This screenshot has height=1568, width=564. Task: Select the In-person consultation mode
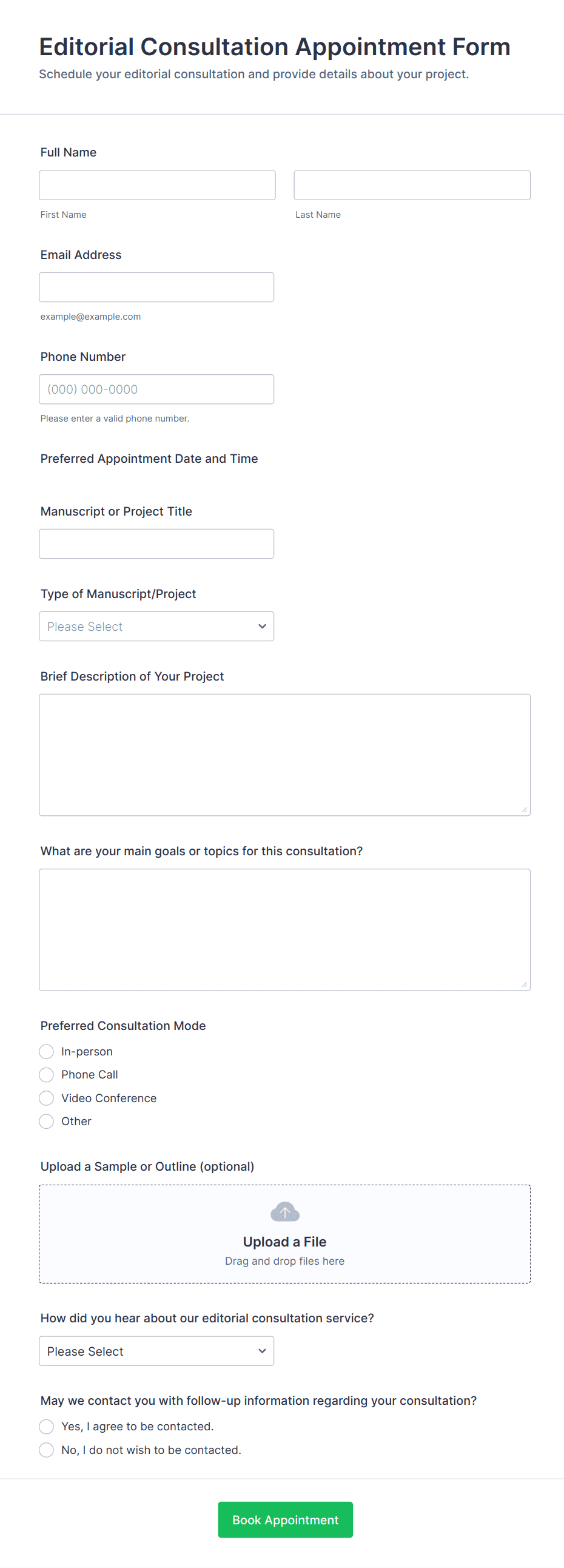tap(46, 1051)
